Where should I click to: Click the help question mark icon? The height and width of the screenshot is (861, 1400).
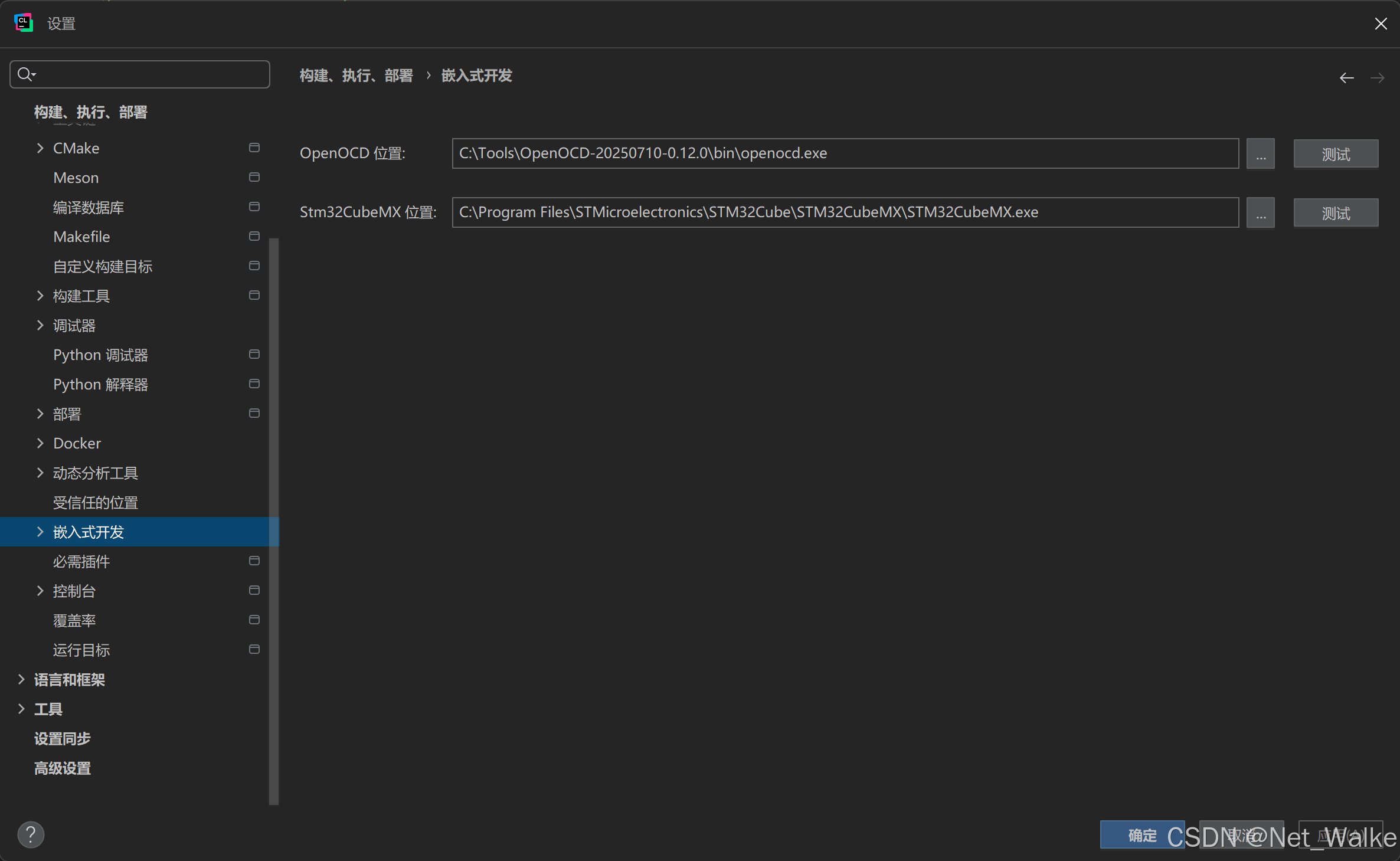click(x=31, y=834)
